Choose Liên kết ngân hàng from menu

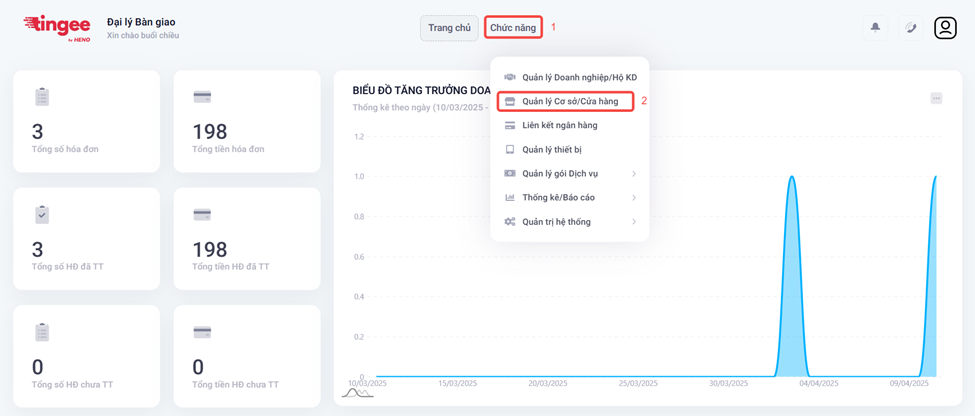[x=559, y=126]
